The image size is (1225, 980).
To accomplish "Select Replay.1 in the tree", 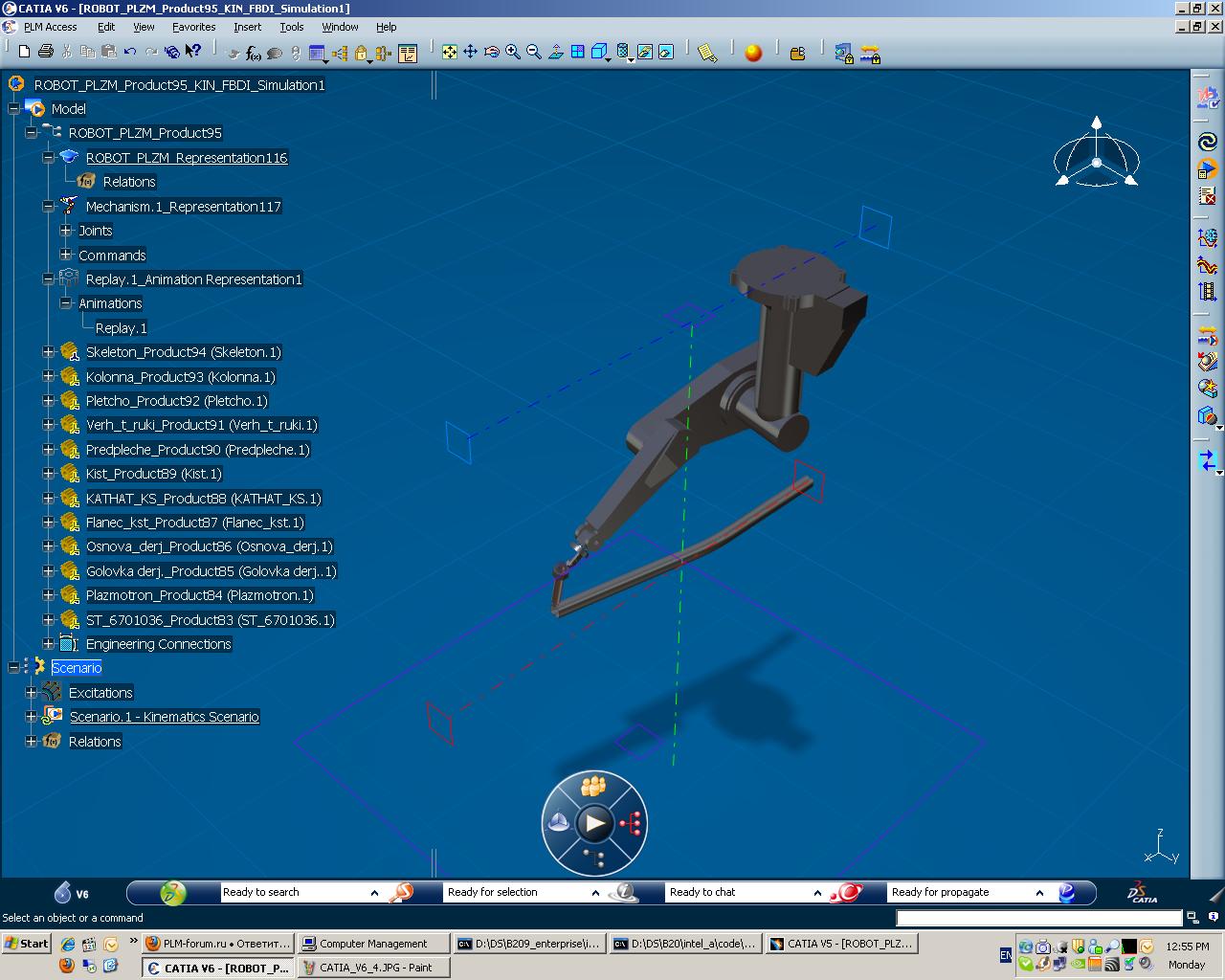I will pyautogui.click(x=121, y=328).
